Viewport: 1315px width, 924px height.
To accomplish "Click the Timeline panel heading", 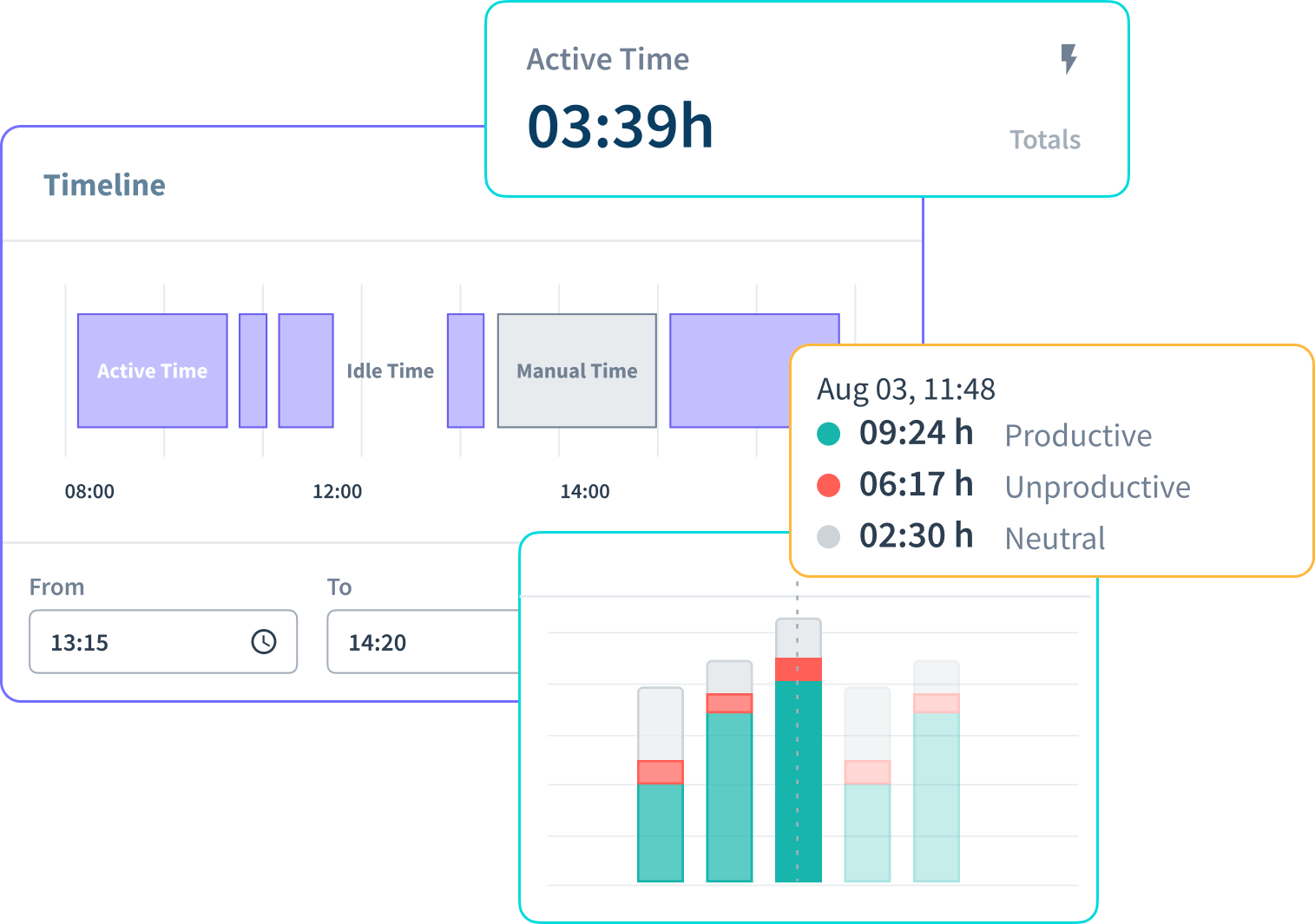I will point(105,185).
